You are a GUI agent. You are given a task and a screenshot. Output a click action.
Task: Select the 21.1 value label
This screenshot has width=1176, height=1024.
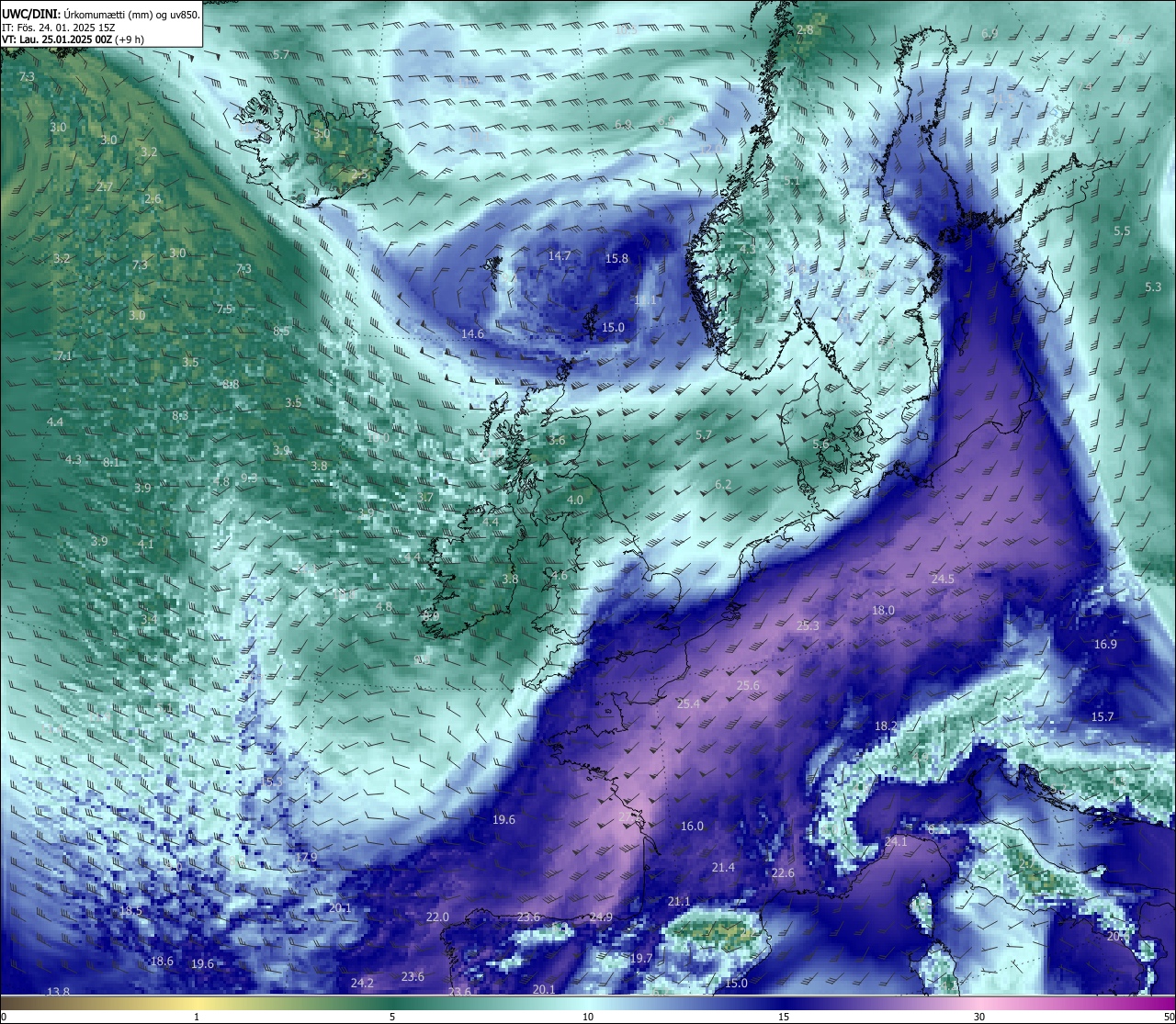679,902
